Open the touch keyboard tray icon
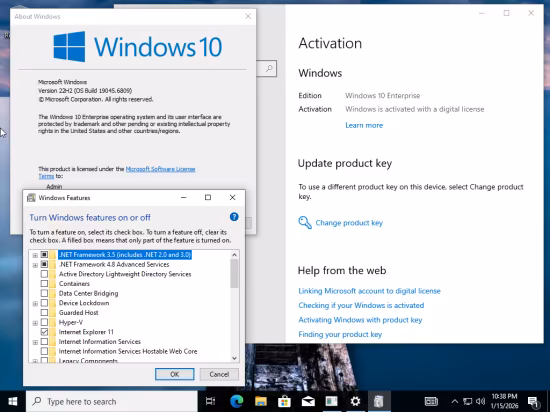The height and width of the screenshot is (412, 550). (431, 401)
